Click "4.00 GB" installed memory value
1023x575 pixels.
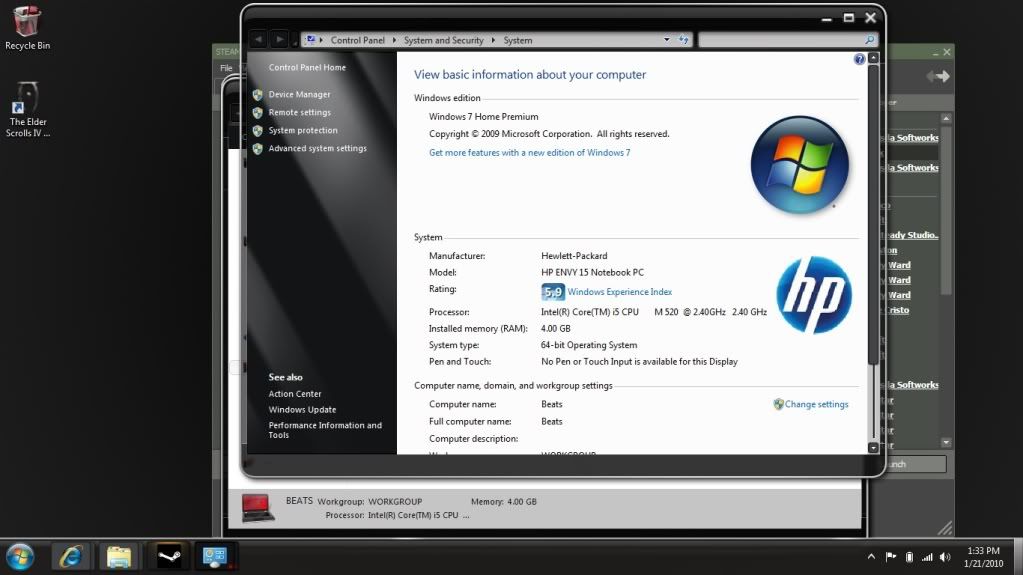(556, 328)
